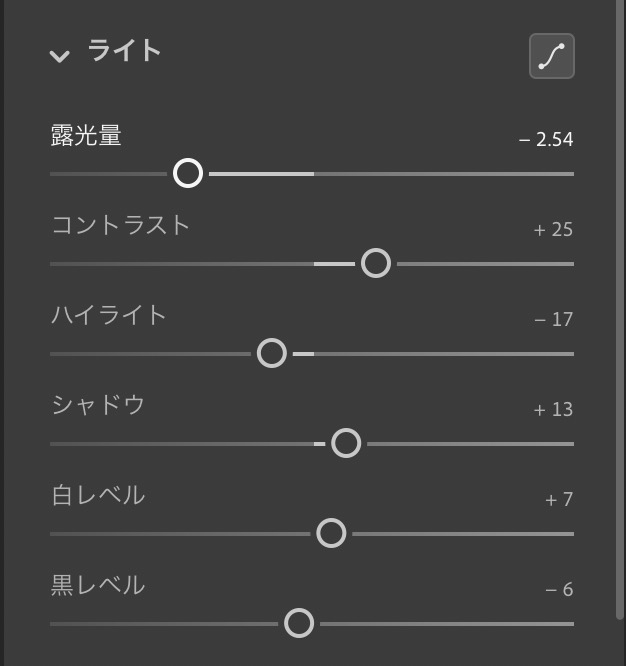Screen dimensions: 626x666
Task: Select the 露光量 value field -2.54
Action: point(546,139)
